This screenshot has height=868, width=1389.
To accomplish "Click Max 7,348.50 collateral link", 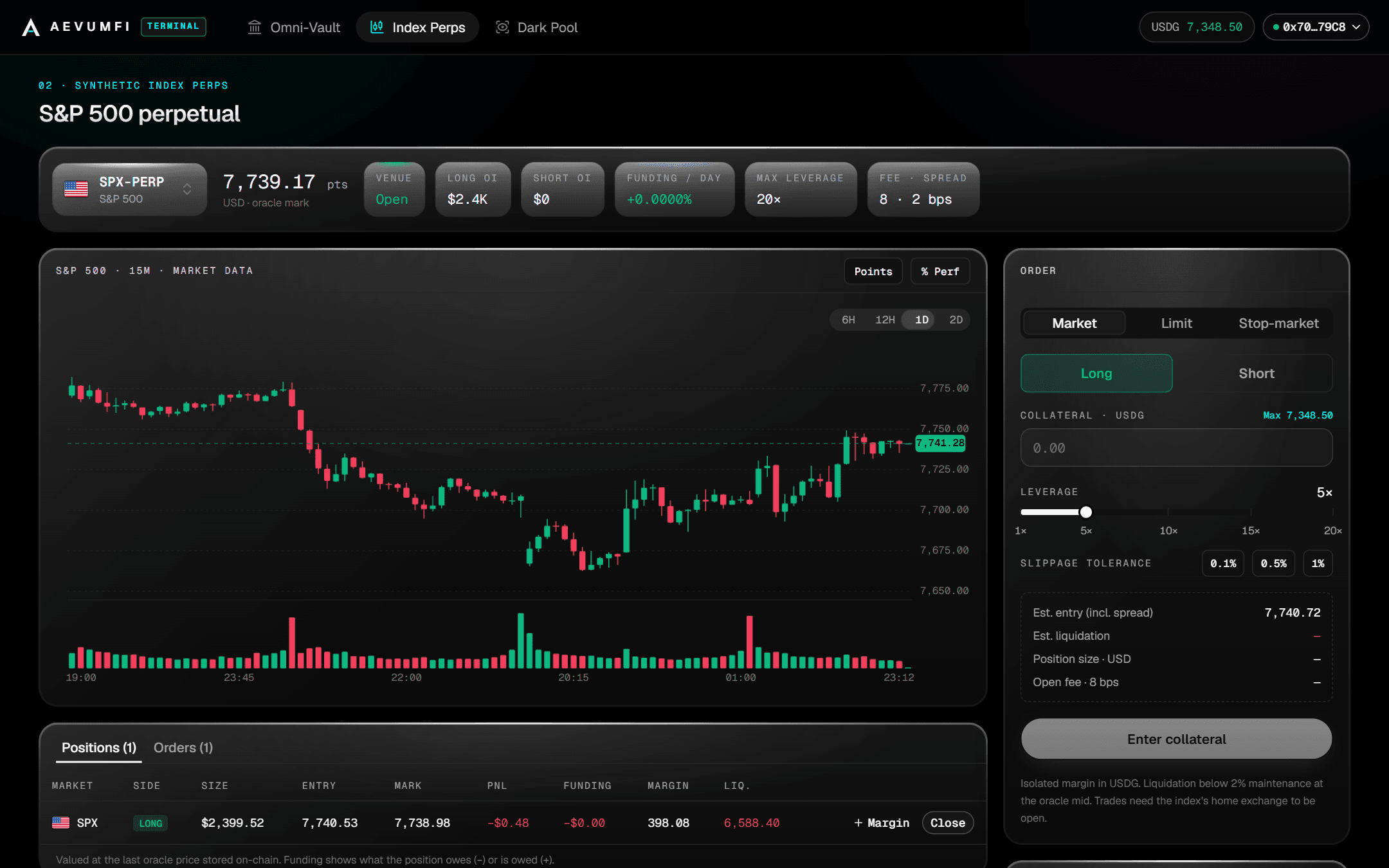I will tap(1298, 415).
